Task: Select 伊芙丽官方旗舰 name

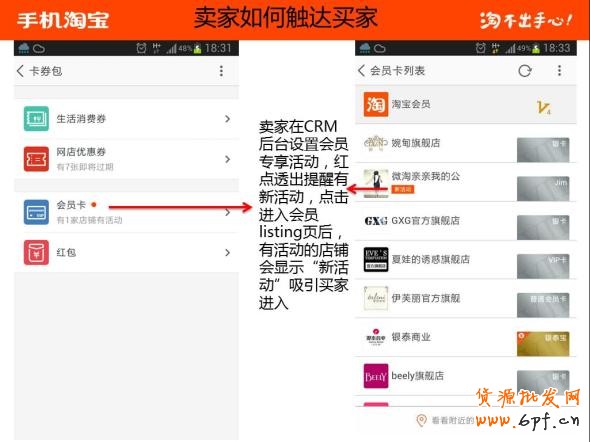Action: pos(426,298)
